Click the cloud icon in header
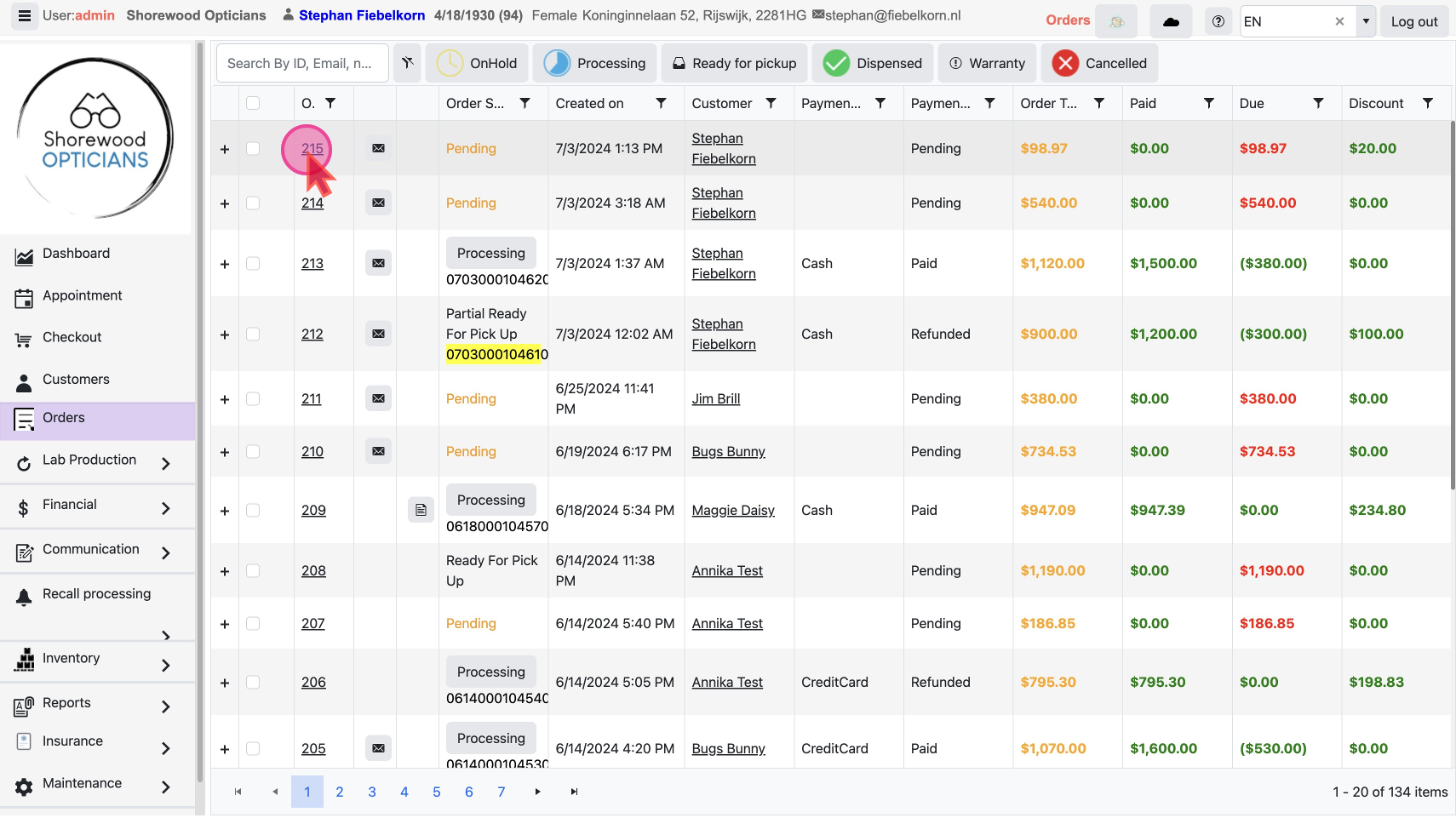 point(1171,21)
